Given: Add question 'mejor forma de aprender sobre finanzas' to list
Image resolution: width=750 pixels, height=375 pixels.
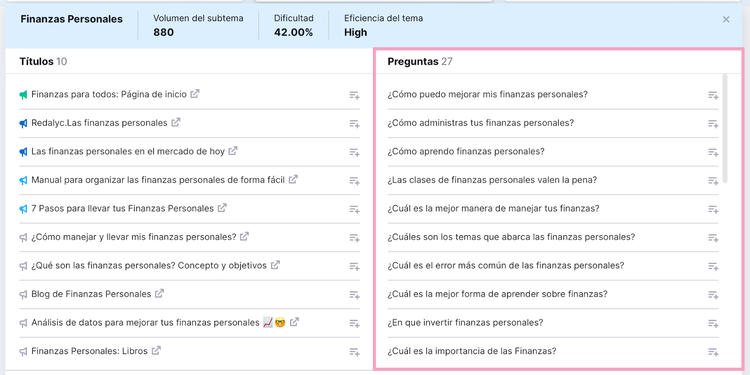Looking at the screenshot, I should pos(713,295).
